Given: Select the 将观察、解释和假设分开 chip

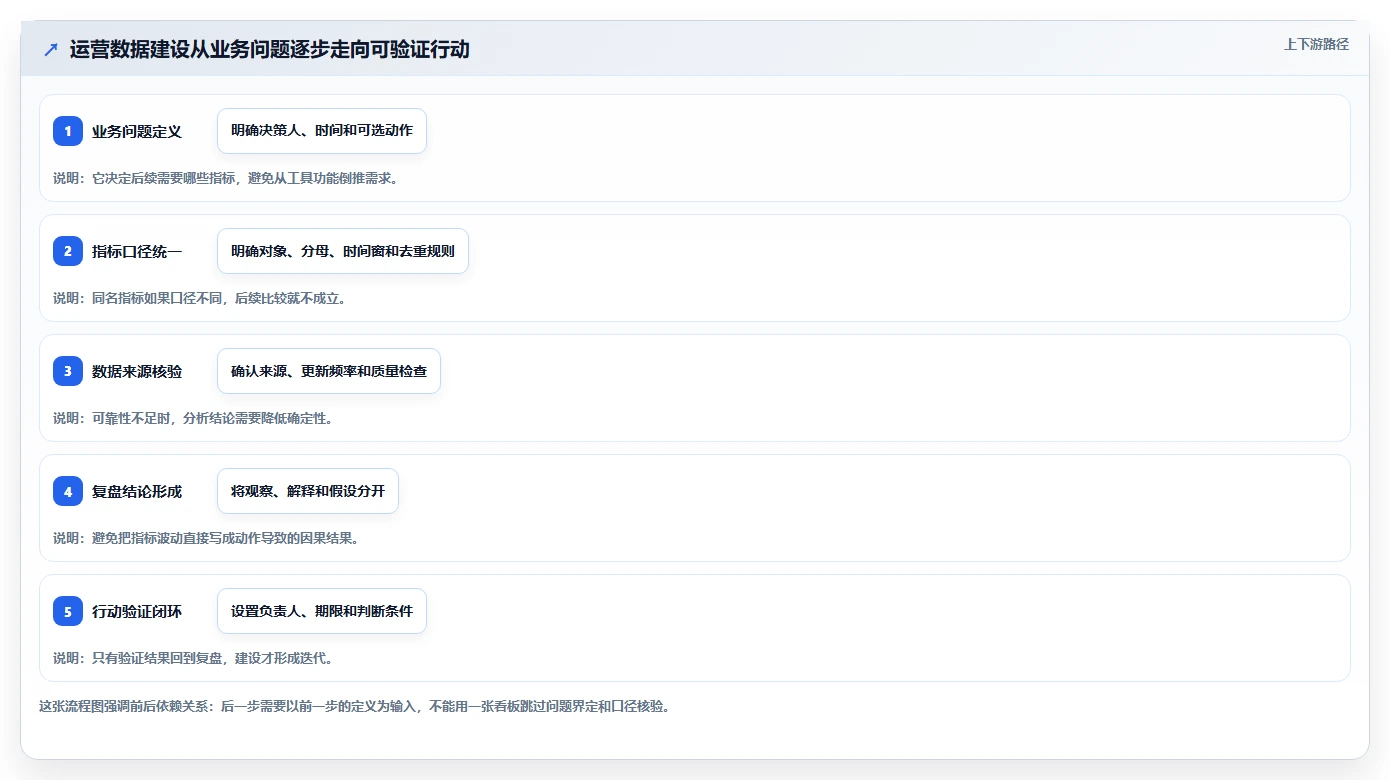Looking at the screenshot, I should pyautogui.click(x=308, y=491).
